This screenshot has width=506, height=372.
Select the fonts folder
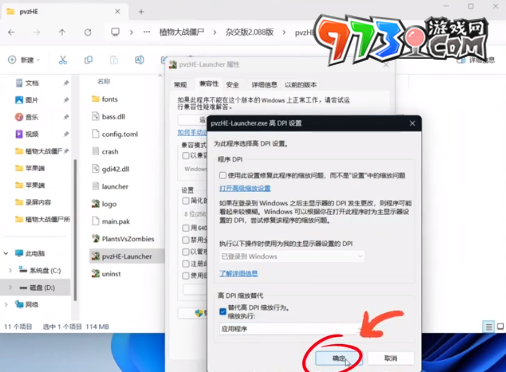click(x=105, y=99)
